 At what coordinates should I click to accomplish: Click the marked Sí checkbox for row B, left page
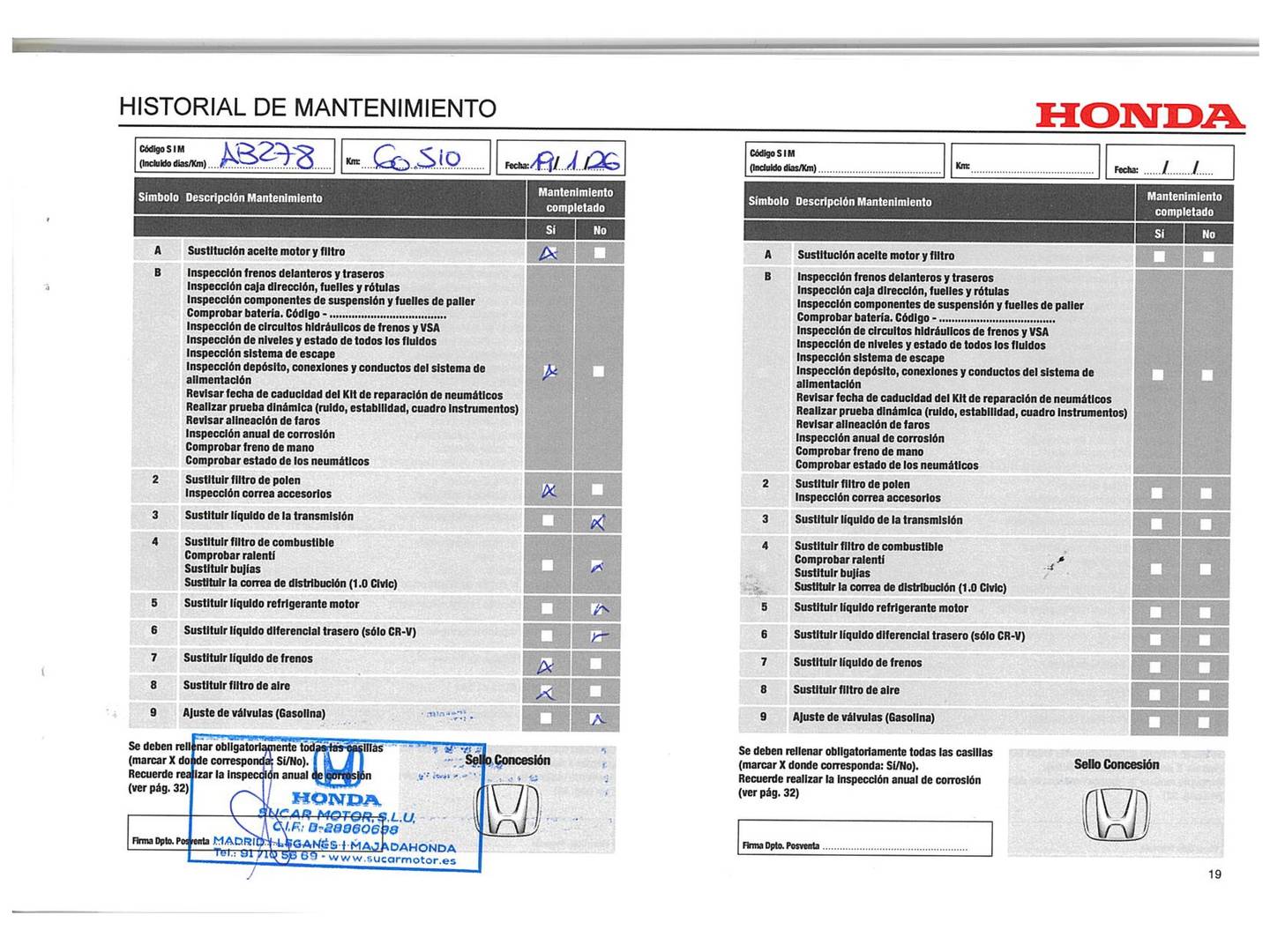click(x=550, y=372)
